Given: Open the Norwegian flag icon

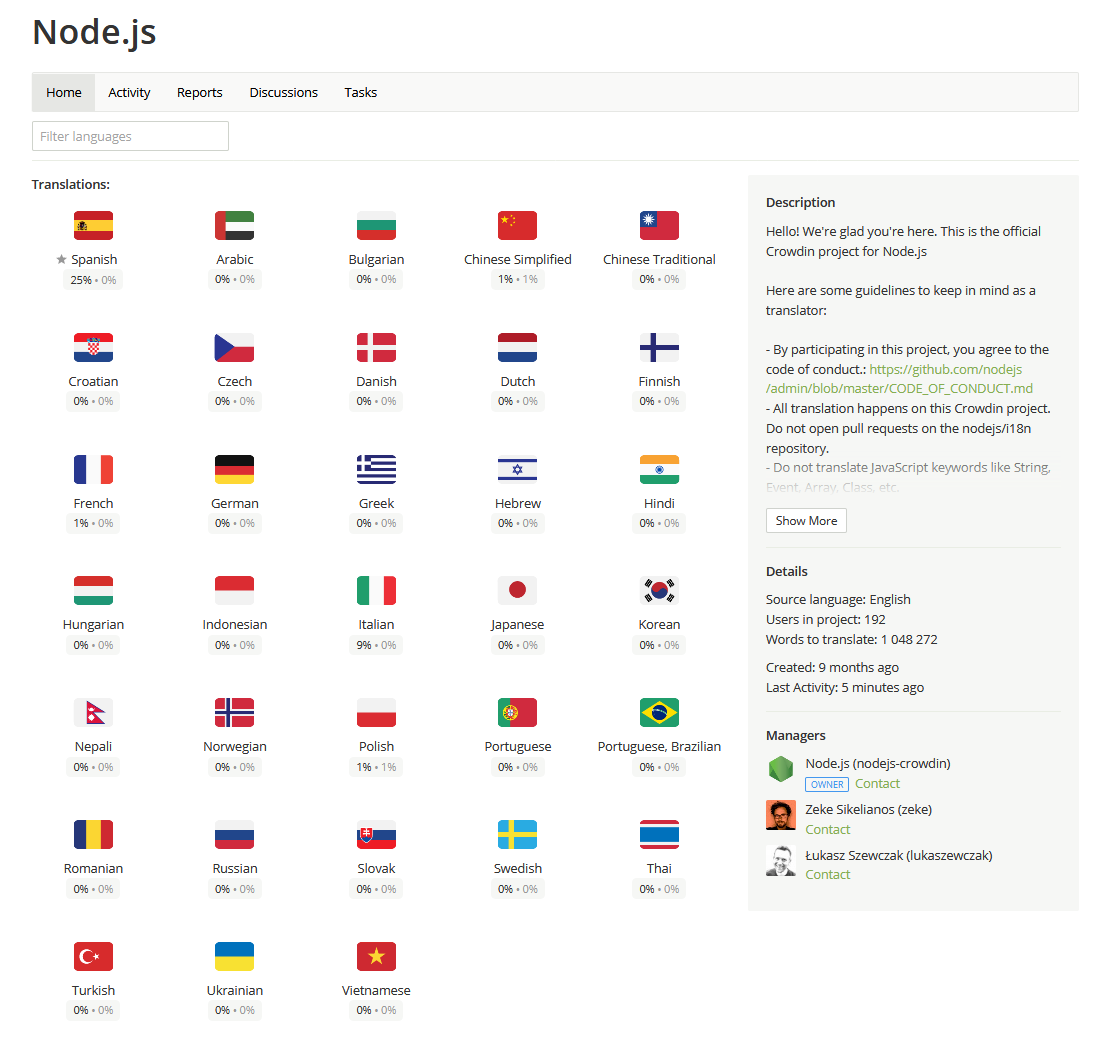Looking at the screenshot, I should tap(235, 713).
